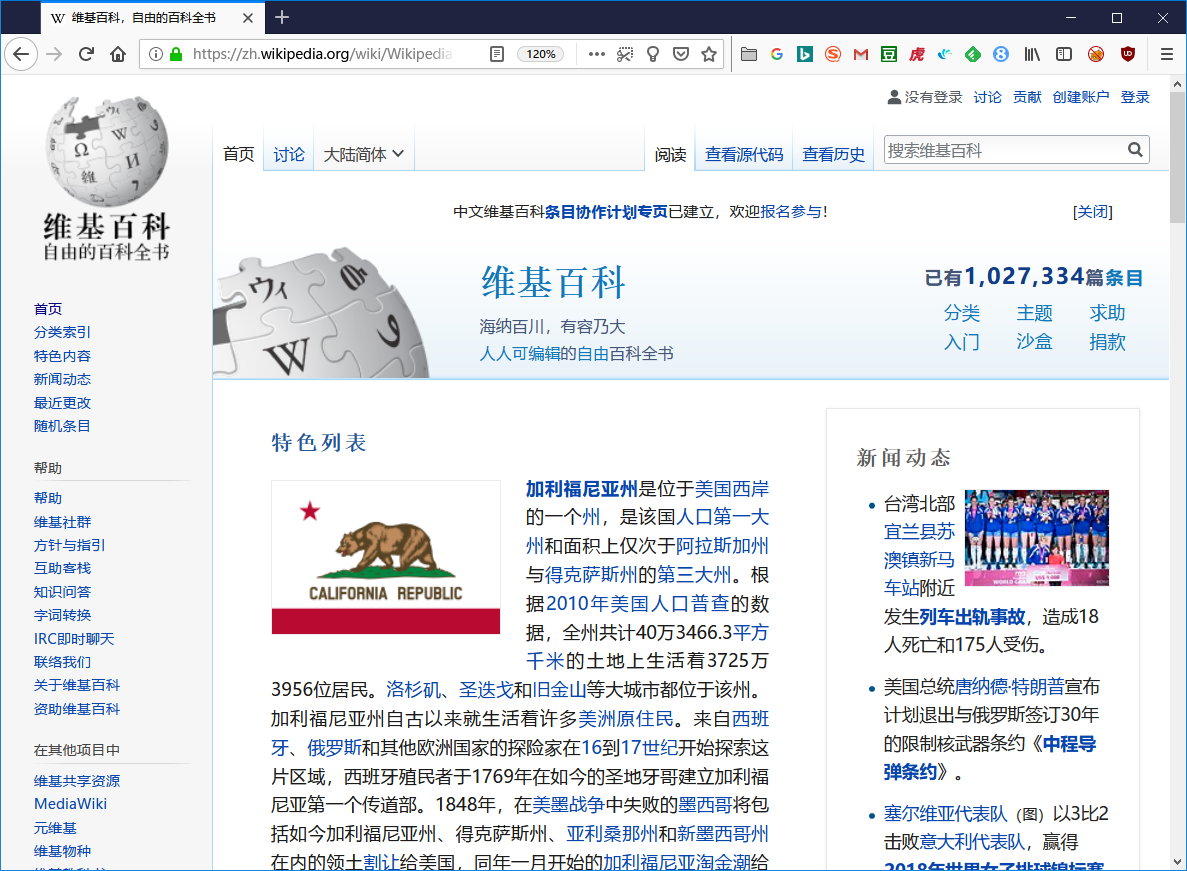Open Gmail bookmark icon
The height and width of the screenshot is (871, 1187).
[x=861, y=54]
